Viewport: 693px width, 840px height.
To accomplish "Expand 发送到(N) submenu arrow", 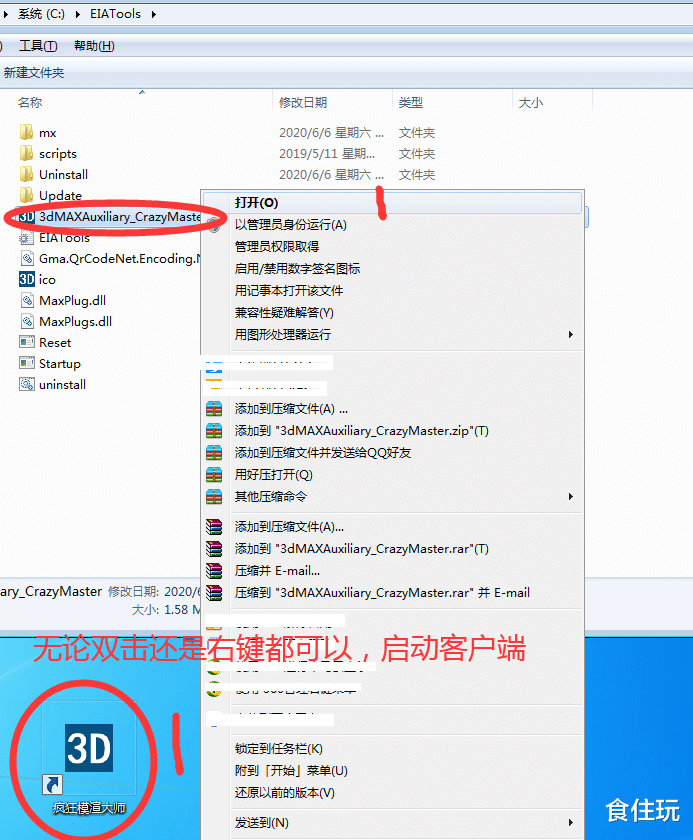I will (571, 822).
